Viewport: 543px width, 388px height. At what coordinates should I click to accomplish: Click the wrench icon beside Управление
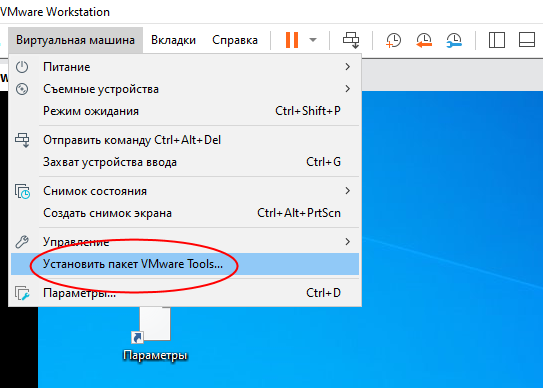pyautogui.click(x=22, y=242)
